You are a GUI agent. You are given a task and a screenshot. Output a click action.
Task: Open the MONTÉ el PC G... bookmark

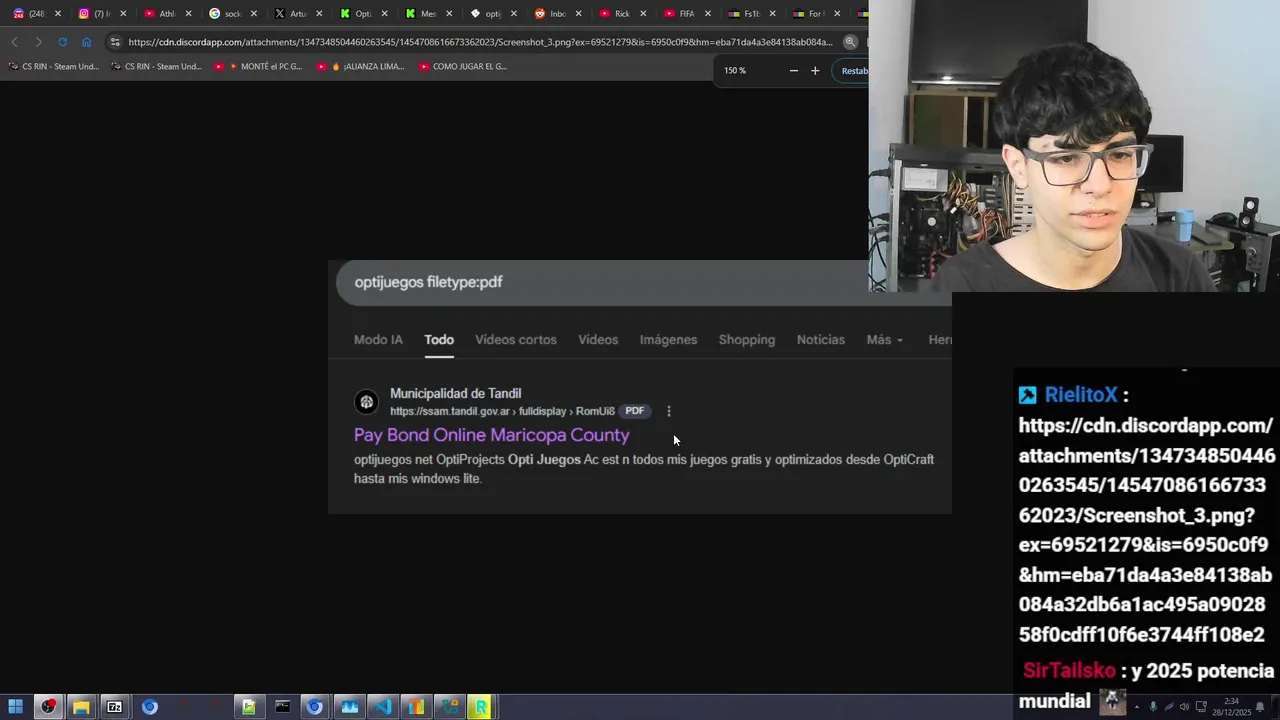coord(259,66)
